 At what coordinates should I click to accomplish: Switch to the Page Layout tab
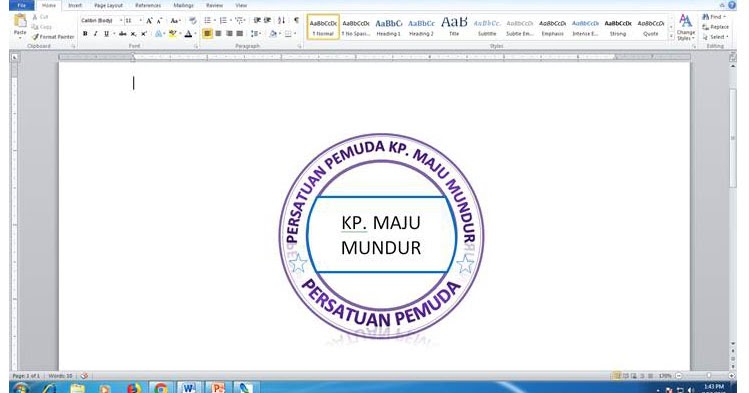pos(108,5)
